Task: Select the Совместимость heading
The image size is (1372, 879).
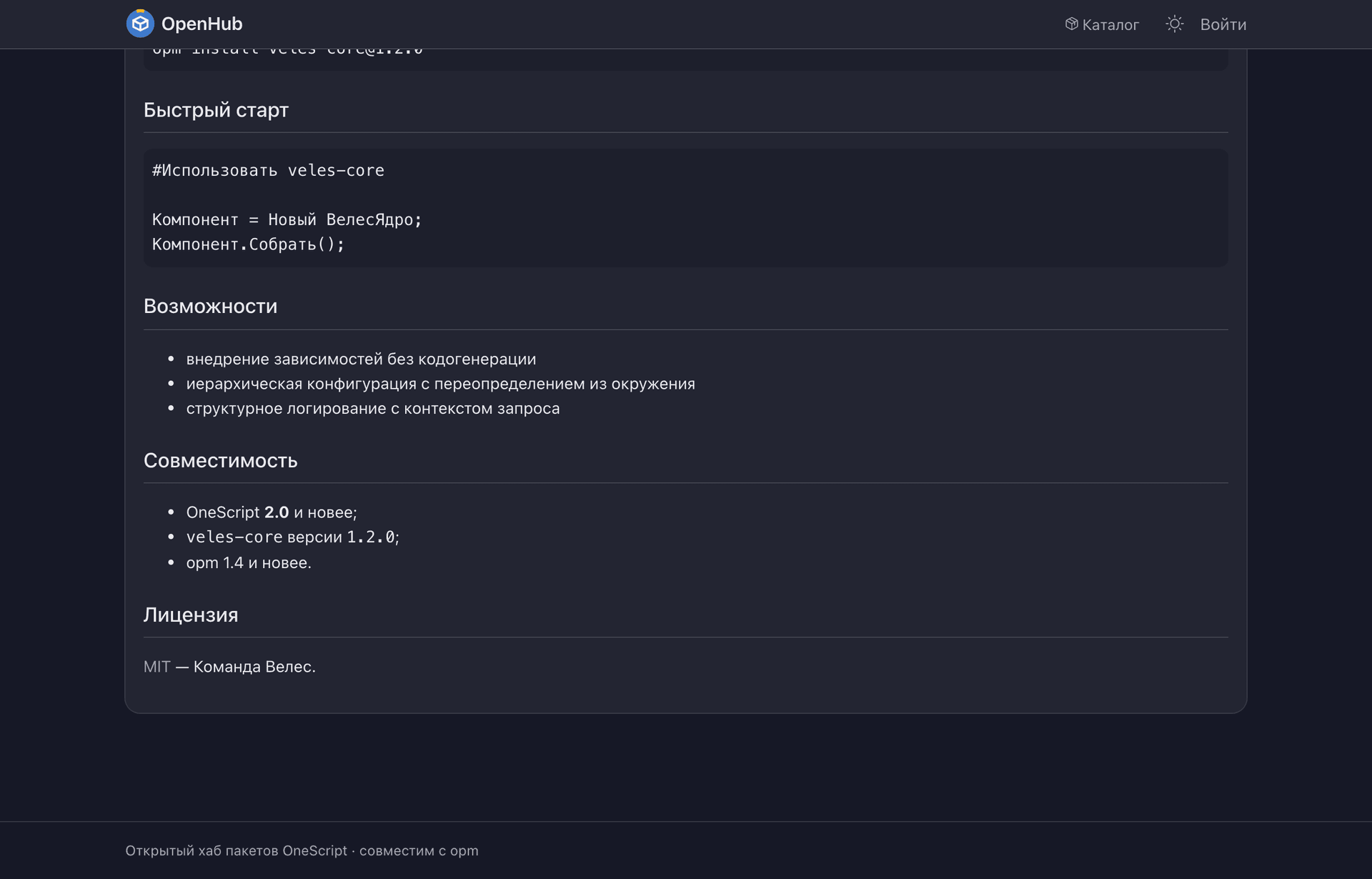Action: pos(220,461)
